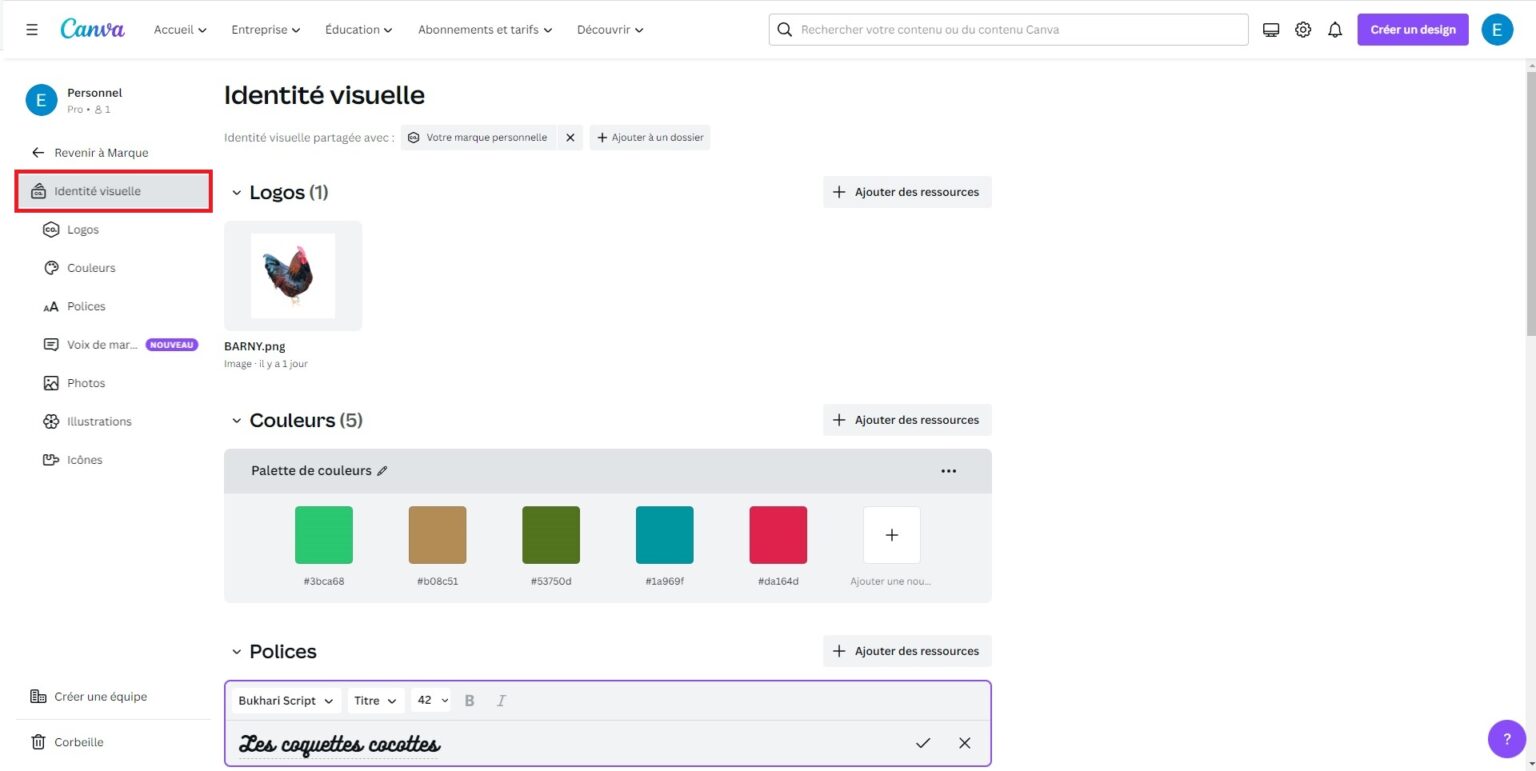Toggle bold for the Titre font style

(469, 700)
